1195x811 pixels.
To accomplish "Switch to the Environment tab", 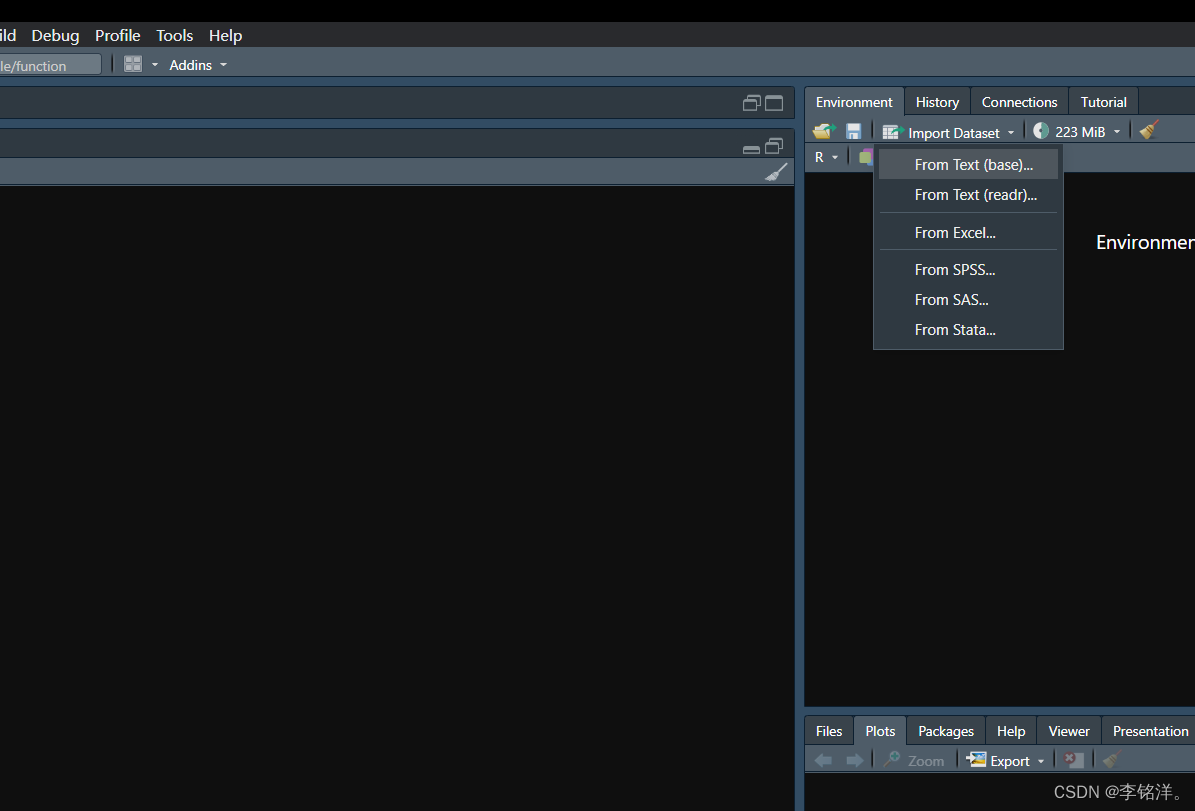I will (854, 102).
